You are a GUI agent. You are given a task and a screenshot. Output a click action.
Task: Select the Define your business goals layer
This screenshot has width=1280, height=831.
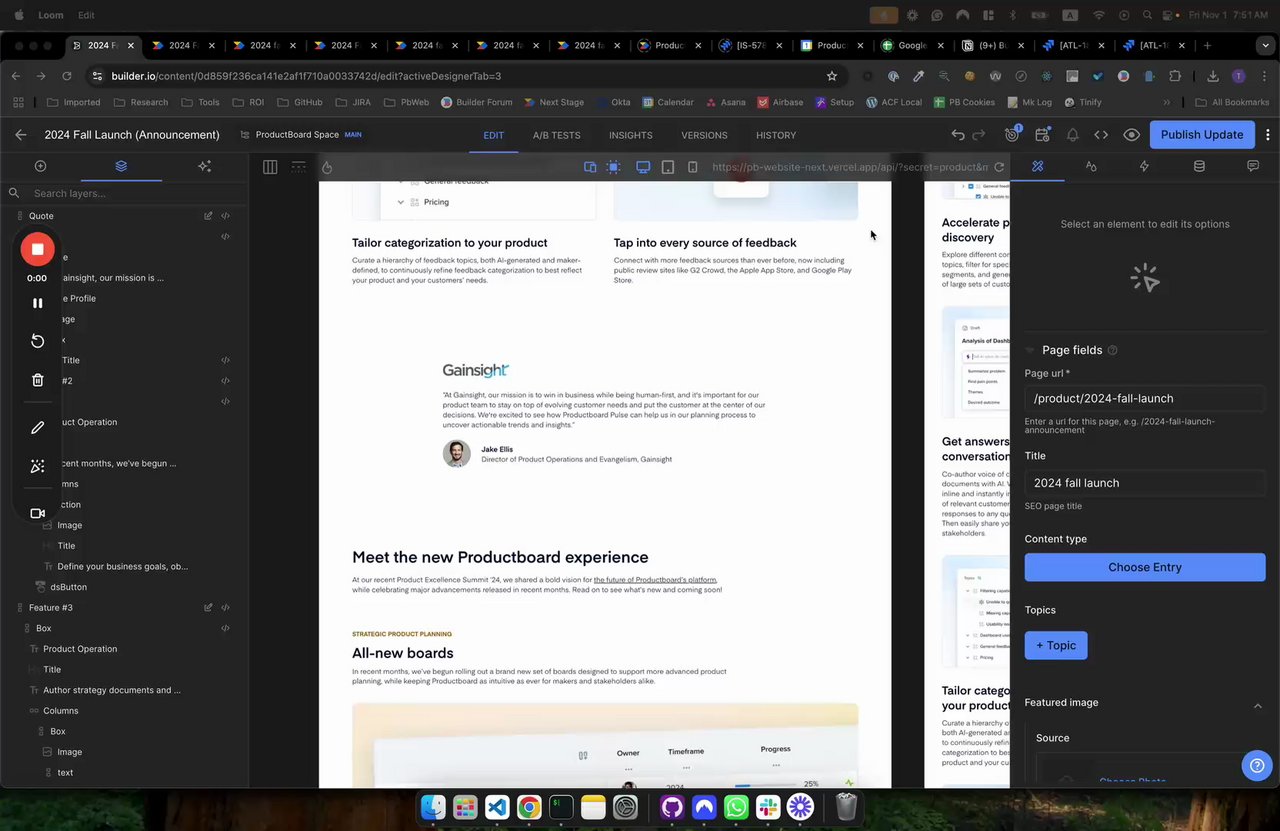pos(122,567)
